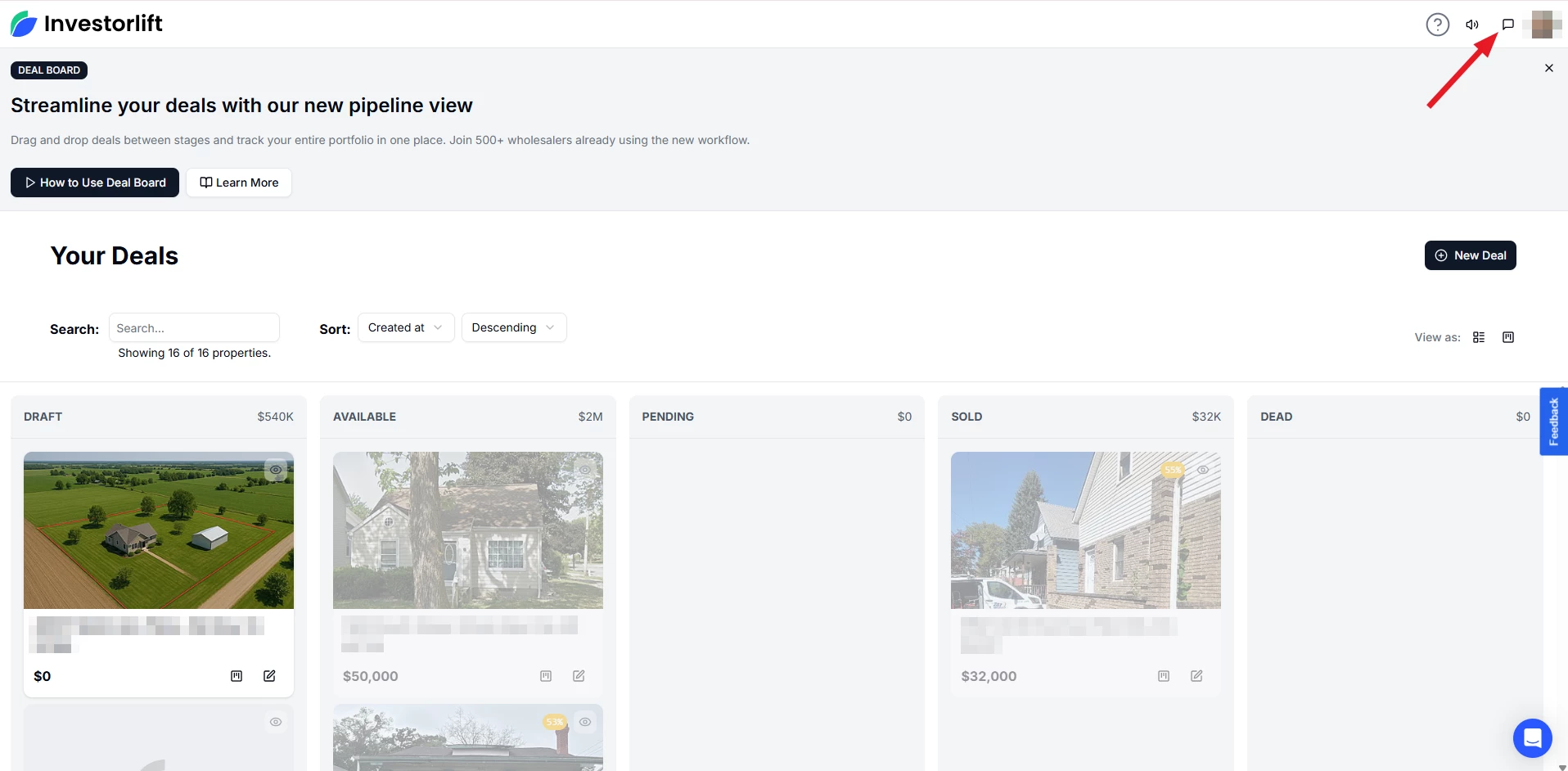This screenshot has height=771, width=1568.
Task: Click the $32,000 price text
Action: pyautogui.click(x=989, y=676)
